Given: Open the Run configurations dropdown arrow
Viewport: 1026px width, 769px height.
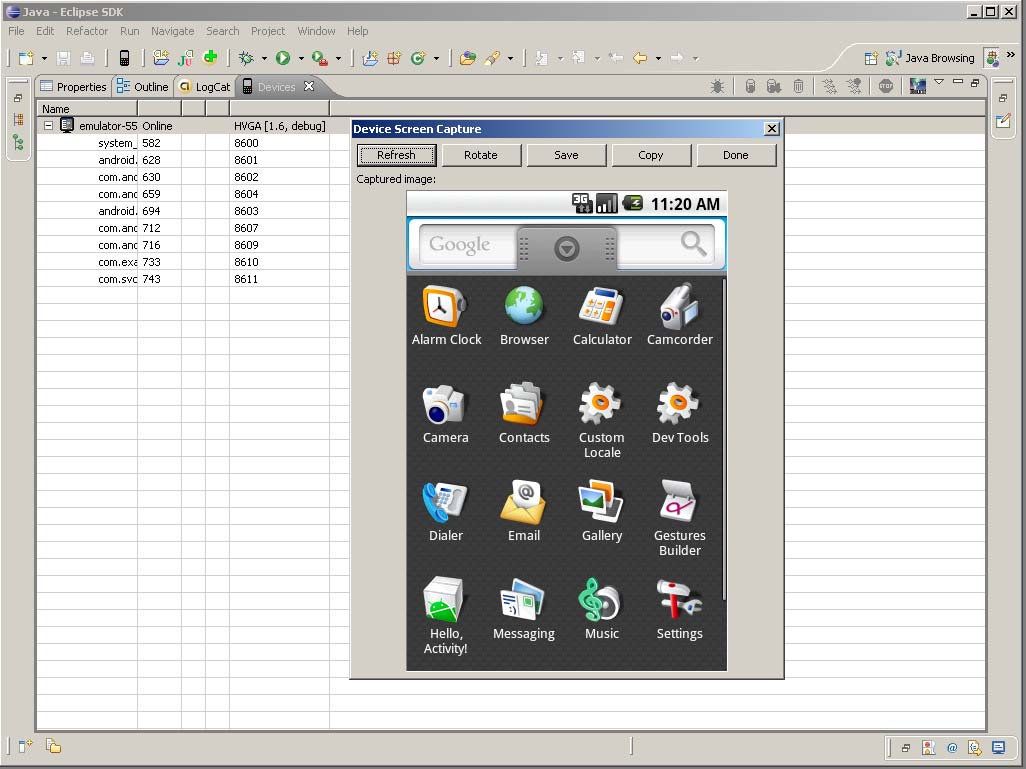Looking at the screenshot, I should click(301, 58).
